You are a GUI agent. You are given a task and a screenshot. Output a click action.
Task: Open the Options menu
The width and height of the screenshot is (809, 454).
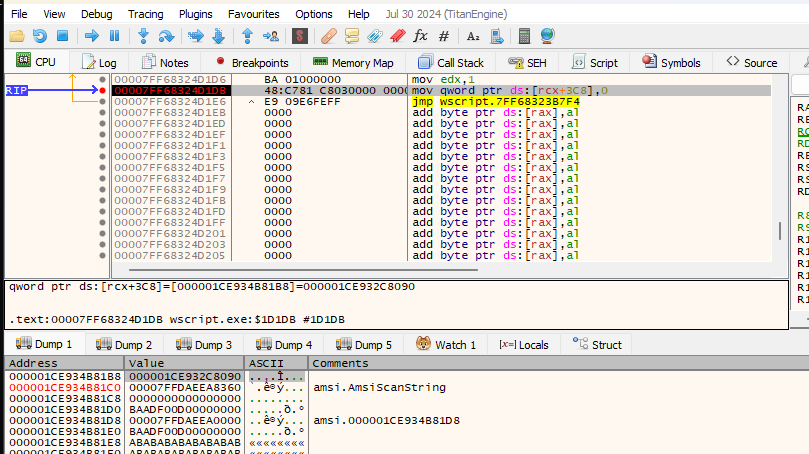(314, 14)
